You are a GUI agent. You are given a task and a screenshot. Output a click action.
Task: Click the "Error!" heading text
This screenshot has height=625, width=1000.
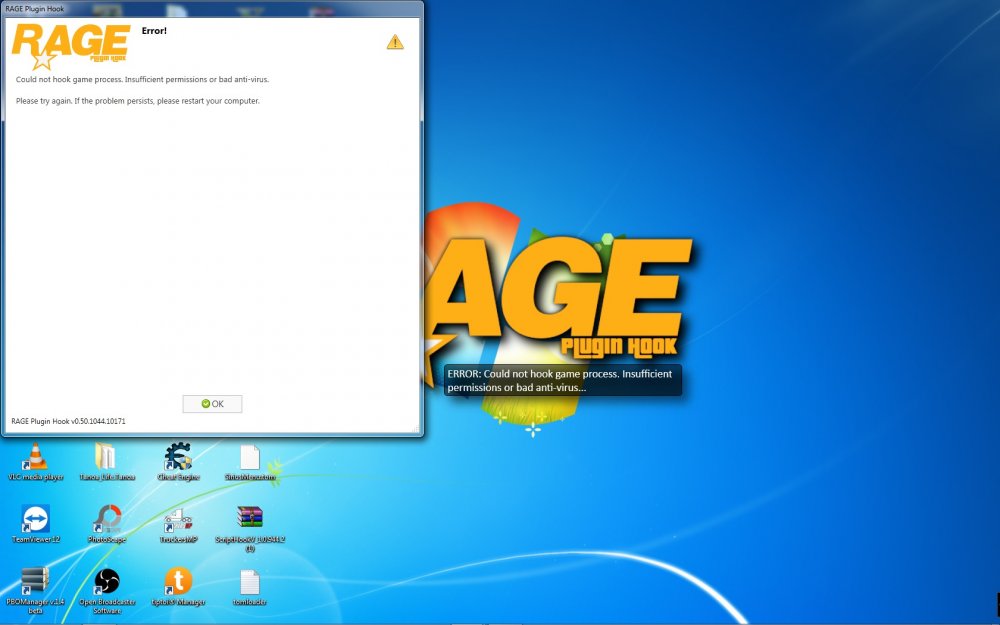pyautogui.click(x=154, y=31)
